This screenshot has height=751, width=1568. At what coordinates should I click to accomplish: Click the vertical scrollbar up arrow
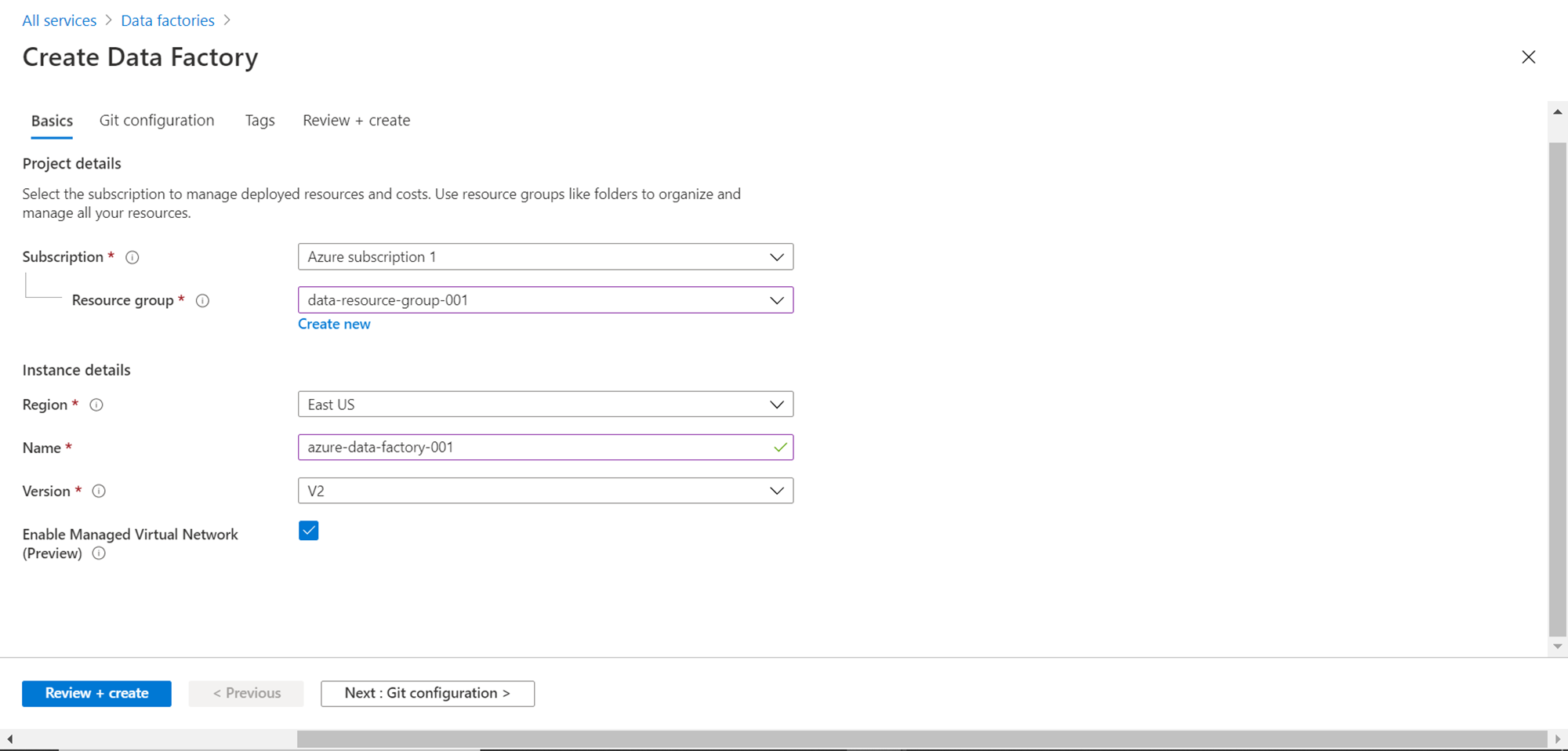1558,112
